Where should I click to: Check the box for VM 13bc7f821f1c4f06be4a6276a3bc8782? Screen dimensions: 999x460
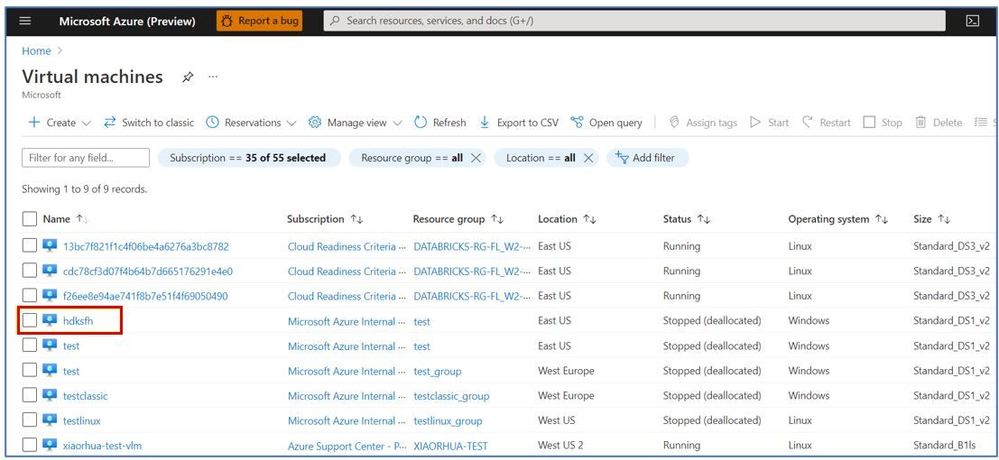pyautogui.click(x=29, y=246)
